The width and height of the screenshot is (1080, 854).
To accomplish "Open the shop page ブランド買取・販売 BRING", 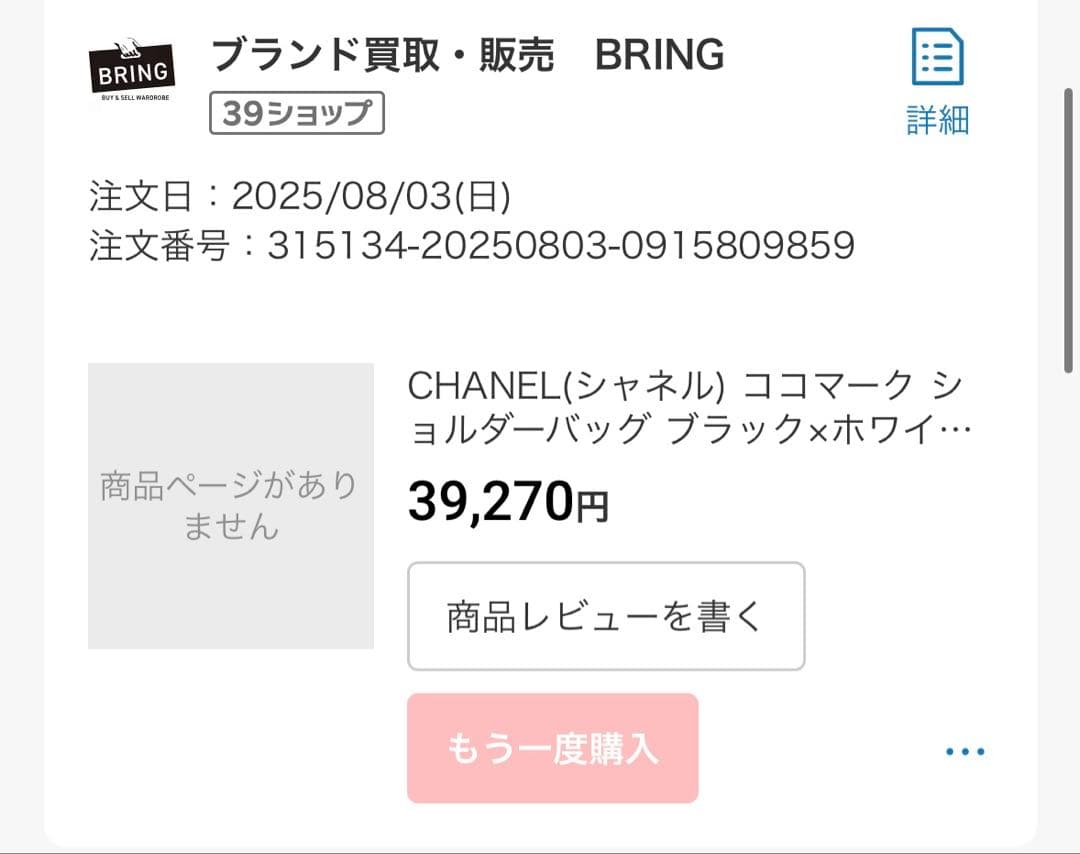I will [x=465, y=55].
